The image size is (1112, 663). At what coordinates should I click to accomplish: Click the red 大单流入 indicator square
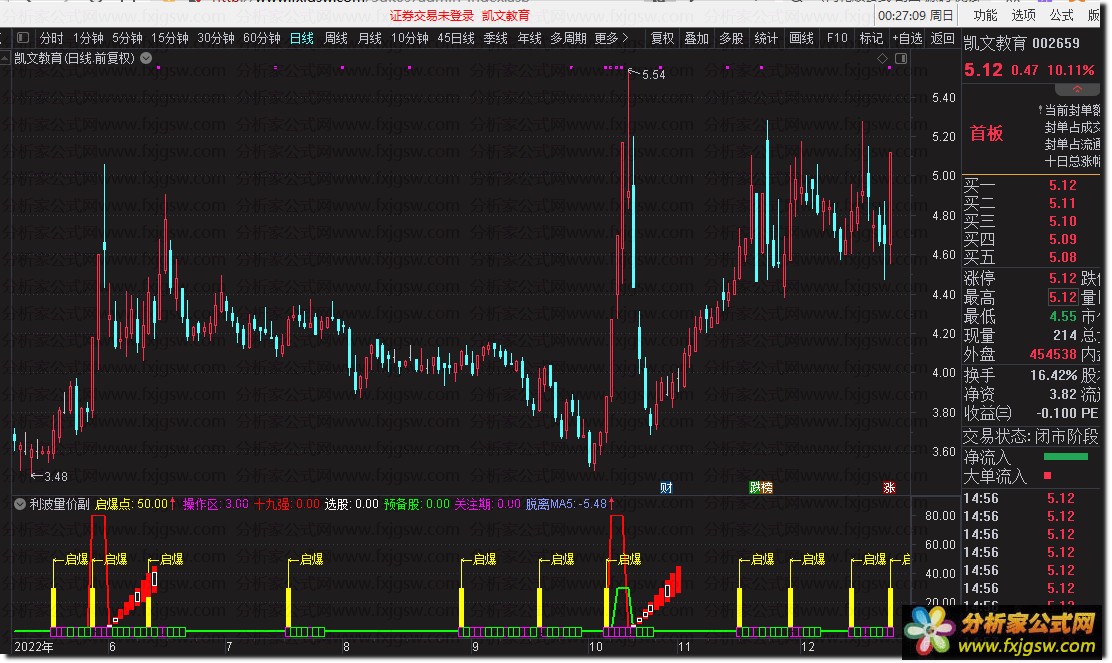(x=1047, y=475)
